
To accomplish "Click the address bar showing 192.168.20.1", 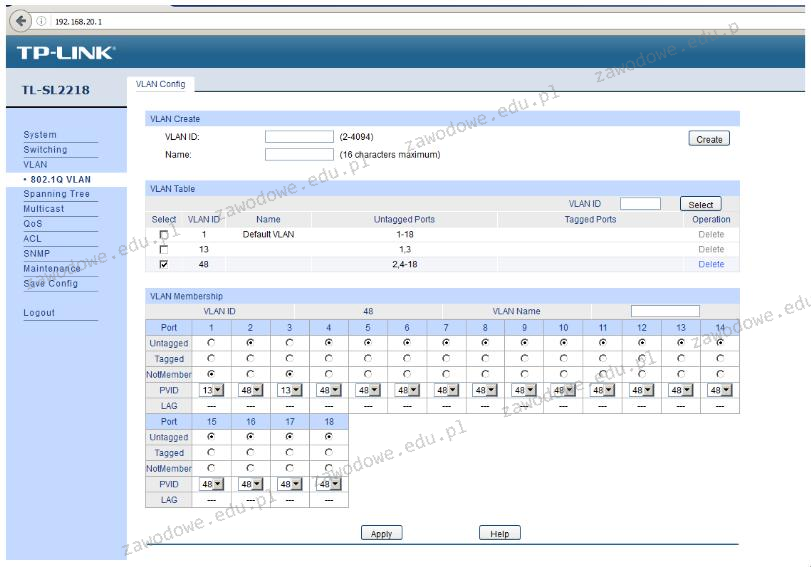I will 79,22.
